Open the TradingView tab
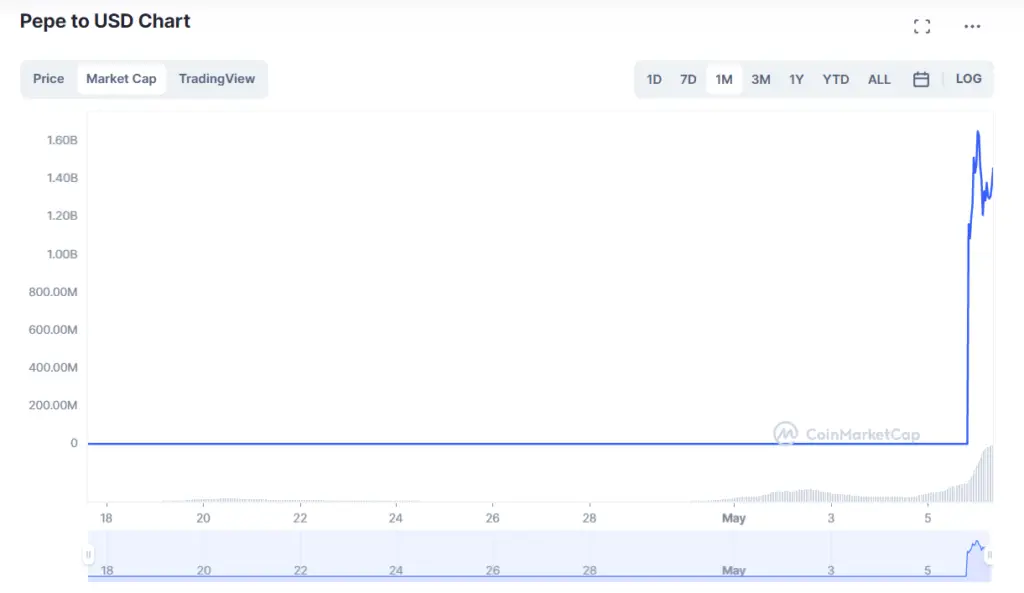 pyautogui.click(x=217, y=79)
